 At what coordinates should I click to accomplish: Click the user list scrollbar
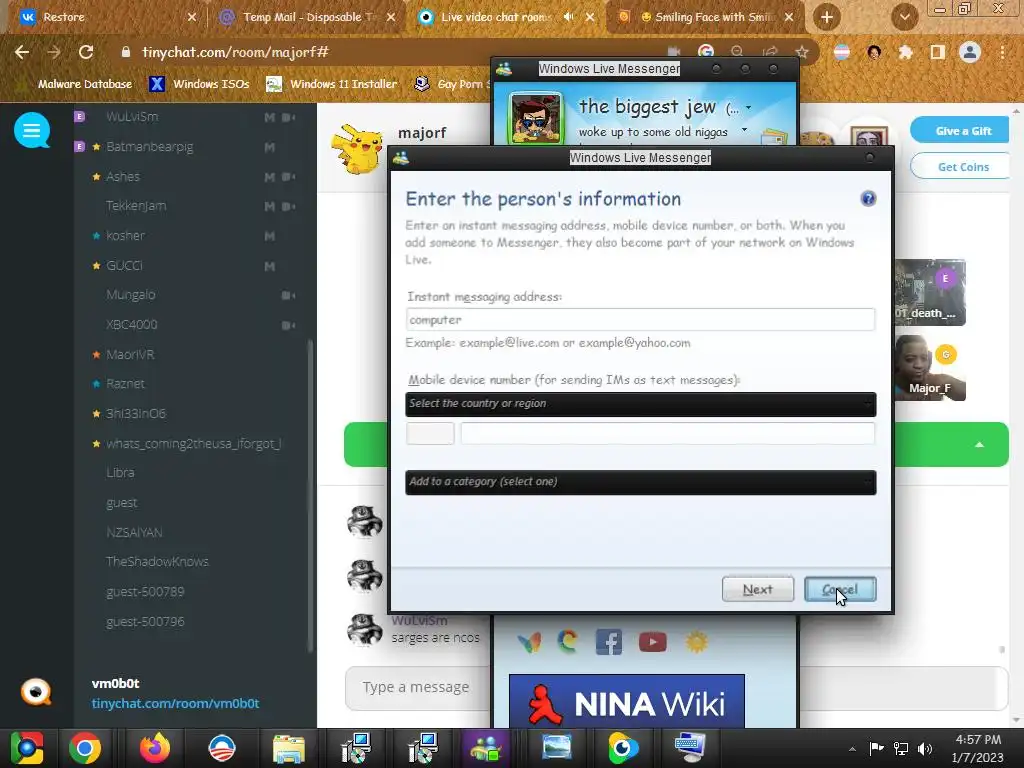click(x=310, y=496)
